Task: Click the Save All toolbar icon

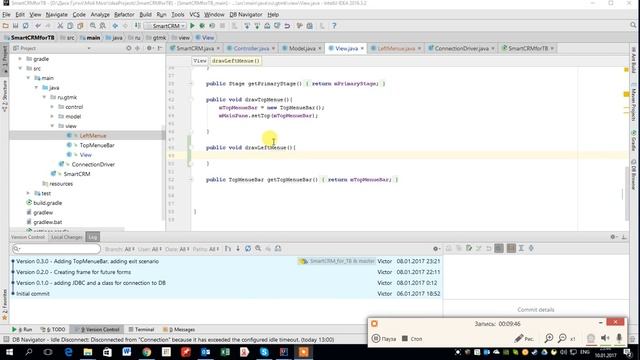Action: pos(16,26)
